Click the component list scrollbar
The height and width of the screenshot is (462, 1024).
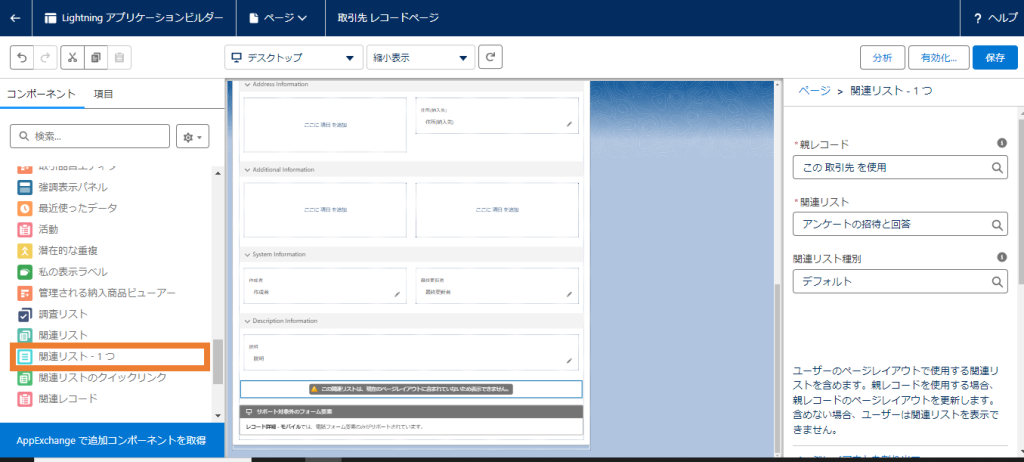[x=218, y=361]
